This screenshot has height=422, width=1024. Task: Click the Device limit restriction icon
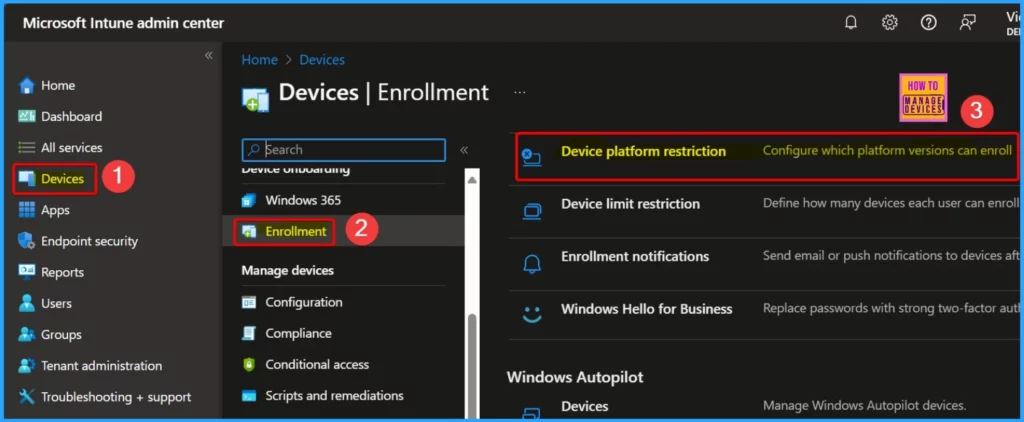(x=532, y=210)
